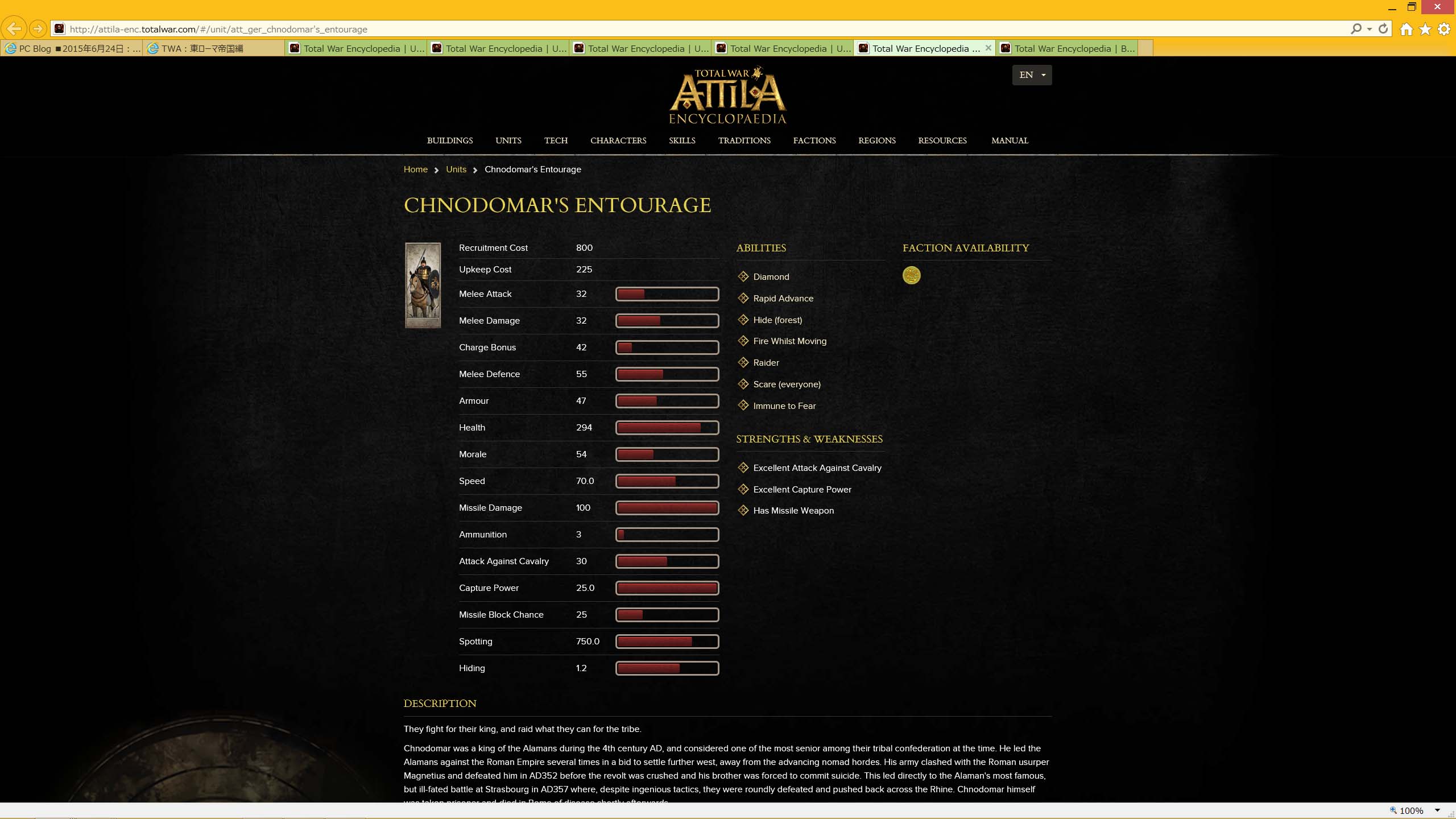Click the Health stat bar
This screenshot has height=819, width=1456.
coord(667,428)
